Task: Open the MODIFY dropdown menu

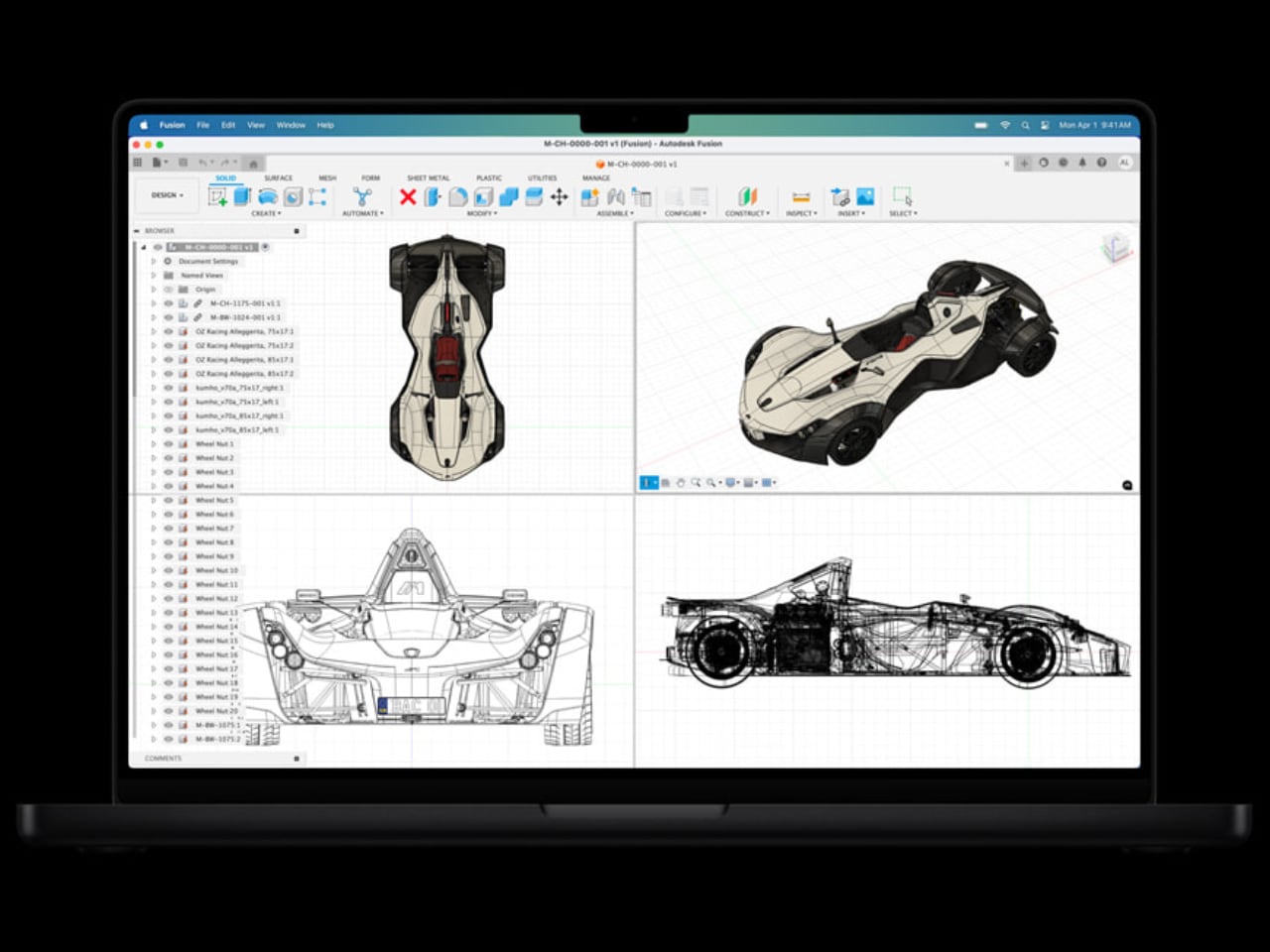Action: tap(481, 213)
